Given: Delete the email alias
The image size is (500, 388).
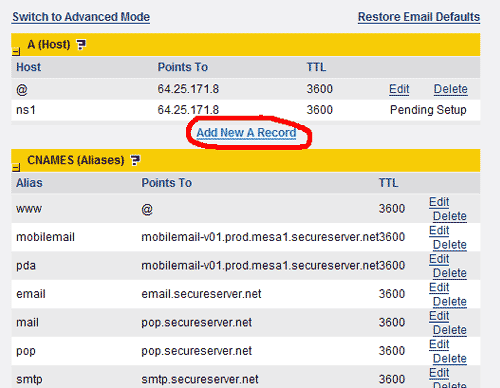Looking at the screenshot, I should click(x=450, y=302).
